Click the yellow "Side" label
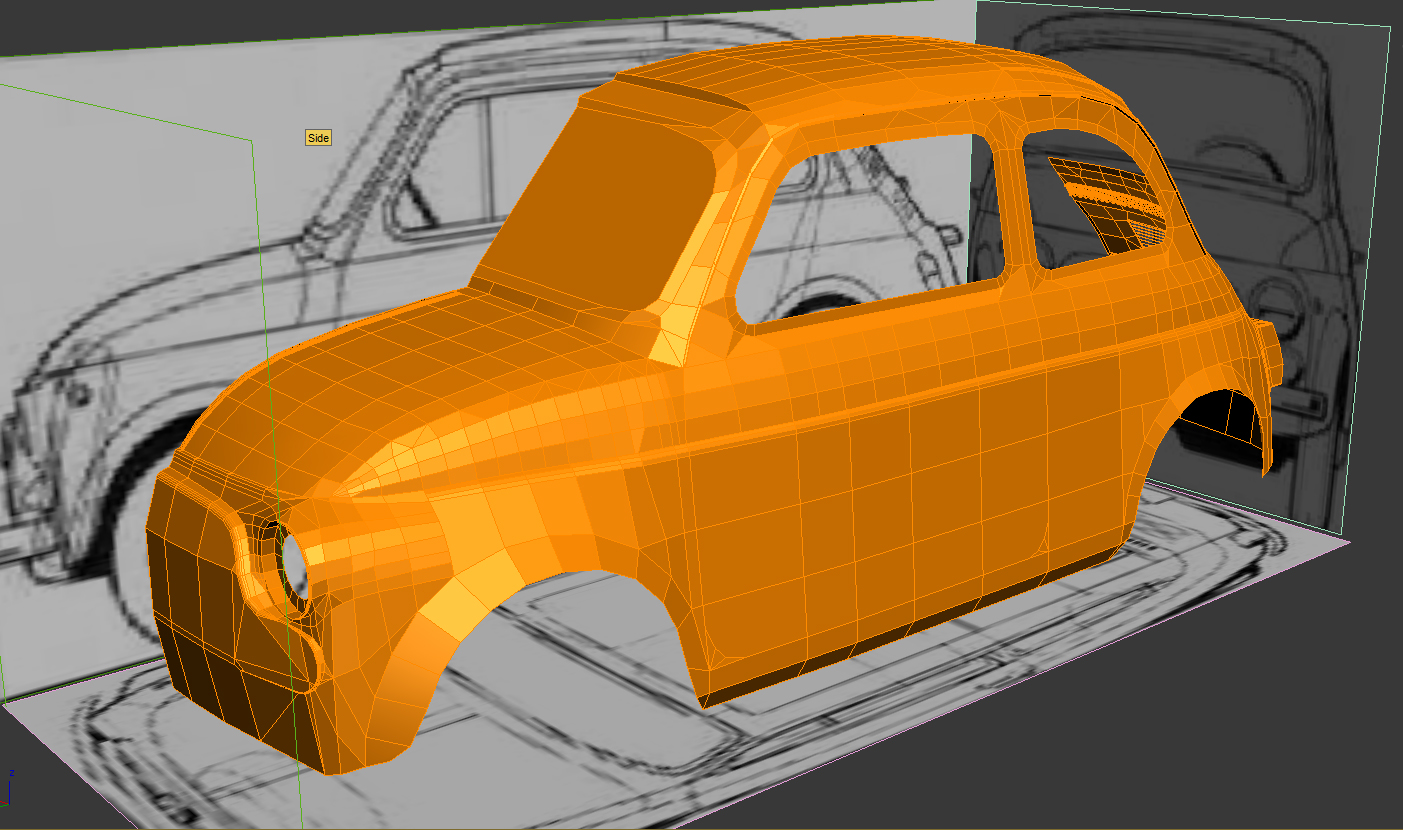 (x=318, y=138)
